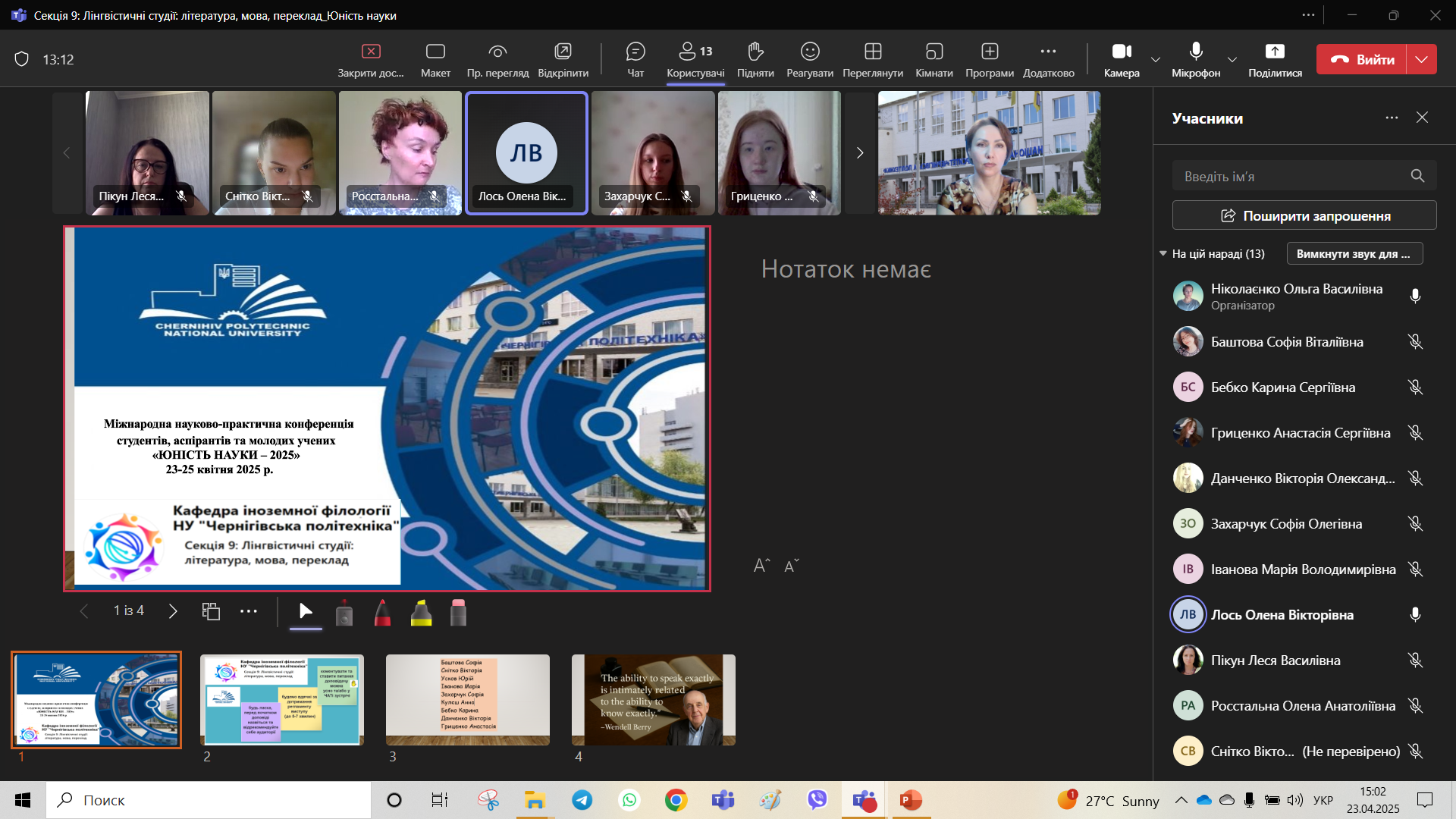Click the cursor arrow presenter tool
This screenshot has width=1456, height=819.
(306, 611)
